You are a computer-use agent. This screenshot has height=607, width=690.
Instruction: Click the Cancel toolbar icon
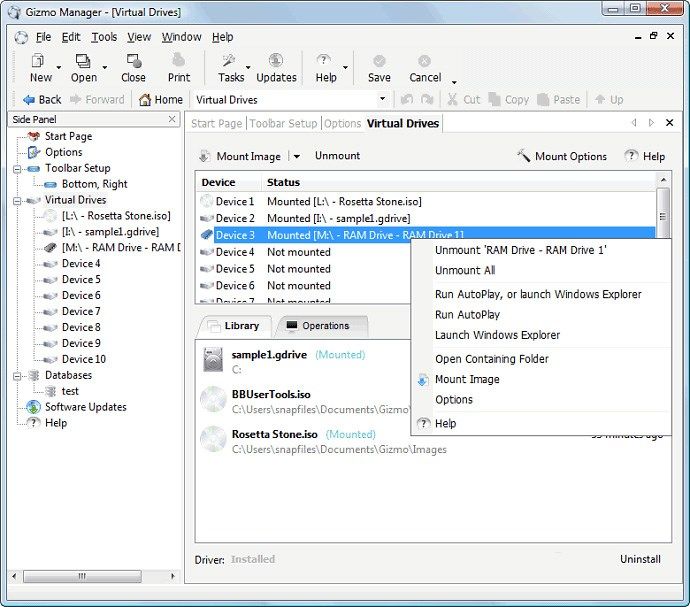coord(424,61)
